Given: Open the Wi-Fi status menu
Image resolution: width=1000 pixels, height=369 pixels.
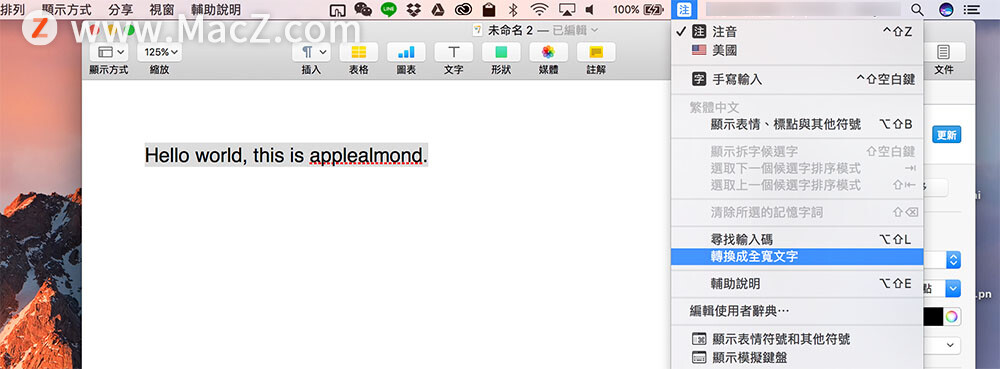Looking at the screenshot, I should [x=540, y=10].
